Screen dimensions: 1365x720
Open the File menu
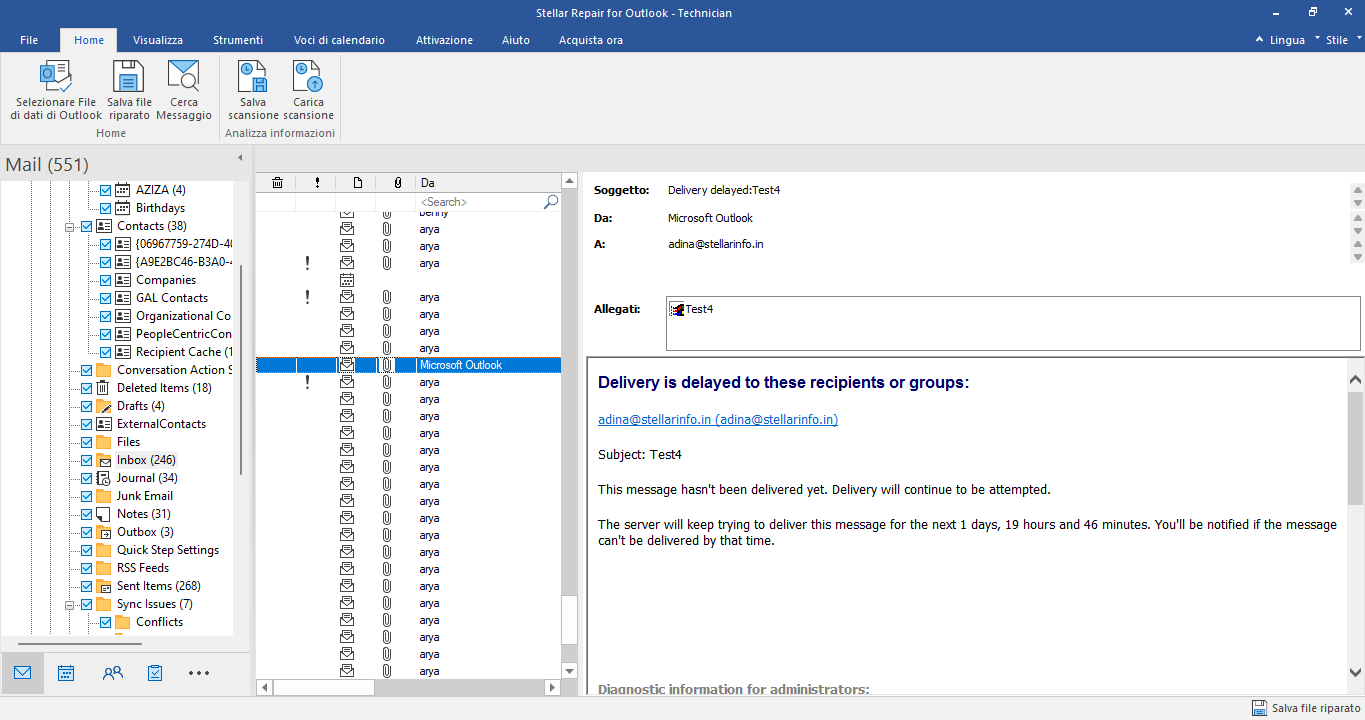[x=29, y=40]
